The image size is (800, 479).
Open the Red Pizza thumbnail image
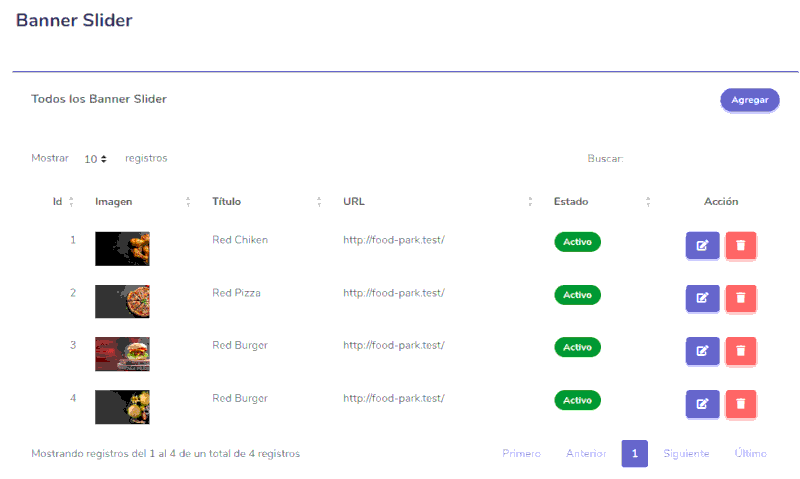[122, 301]
